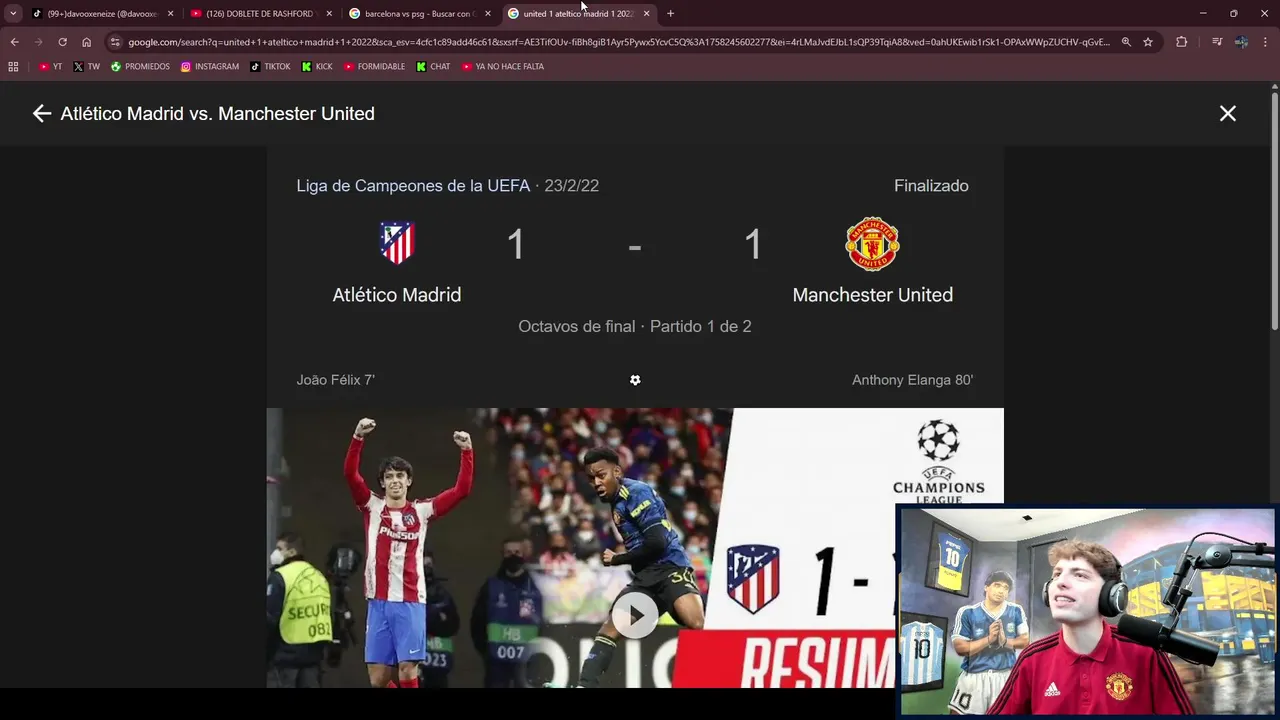The width and height of the screenshot is (1280, 720).
Task: Open the Liga de Campeones de la UEFA link
Action: click(413, 186)
